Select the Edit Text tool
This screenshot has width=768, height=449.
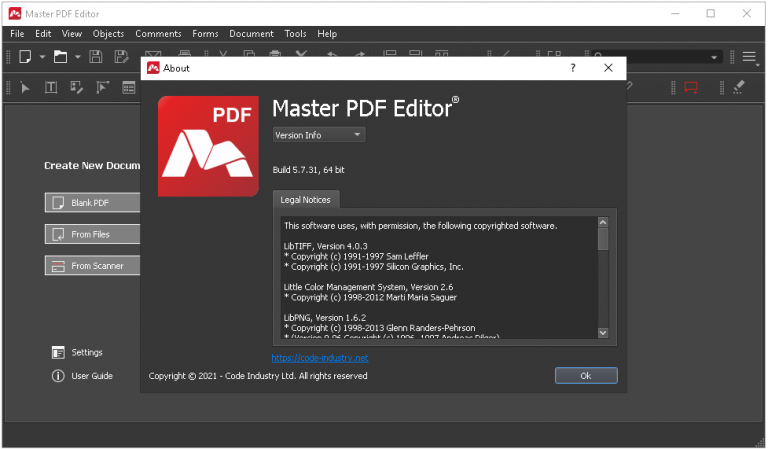pyautogui.click(x=51, y=88)
